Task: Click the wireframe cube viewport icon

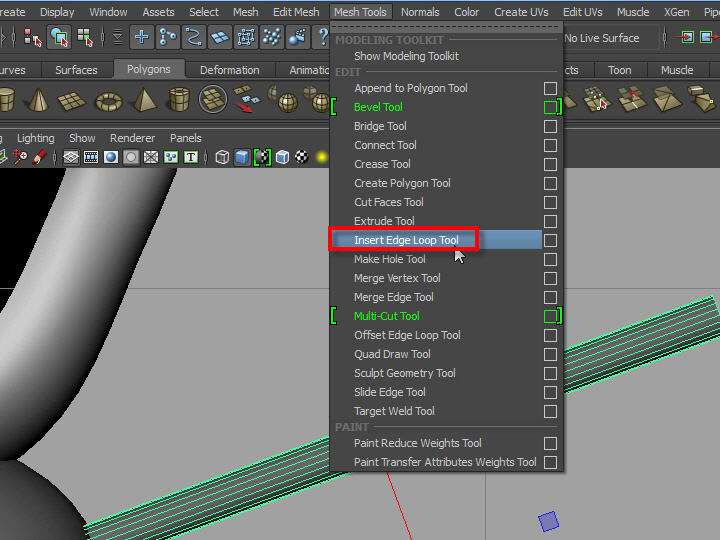Action: 222,157
